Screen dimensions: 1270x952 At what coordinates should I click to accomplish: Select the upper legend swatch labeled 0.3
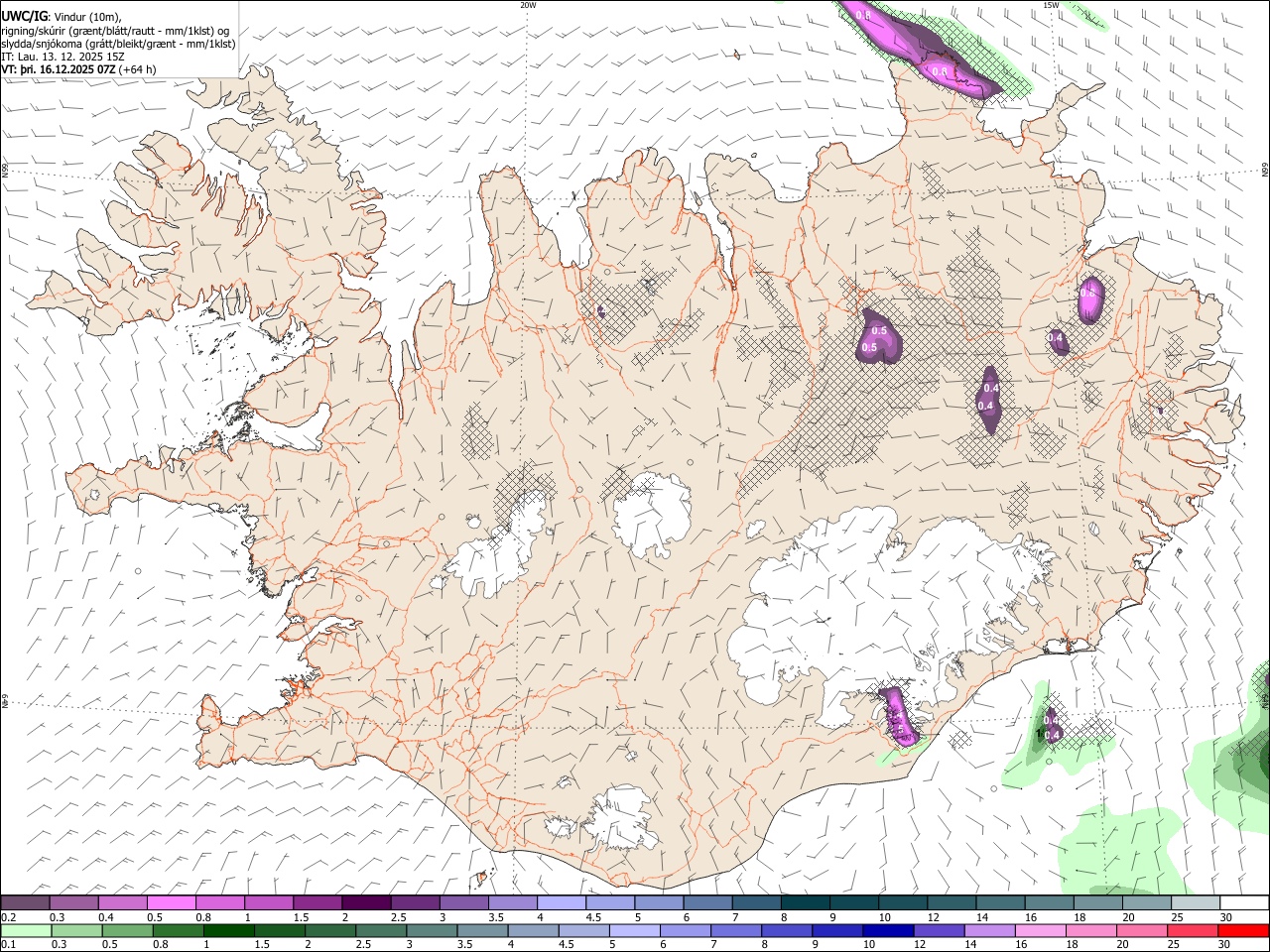pos(73,902)
